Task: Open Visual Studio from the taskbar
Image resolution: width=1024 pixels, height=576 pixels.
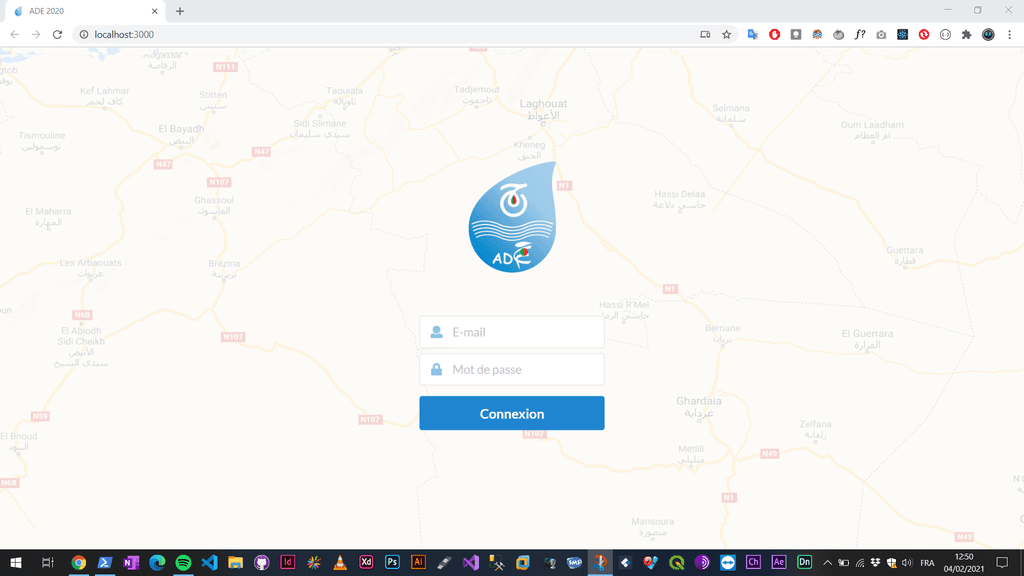Action: pyautogui.click(x=470, y=562)
